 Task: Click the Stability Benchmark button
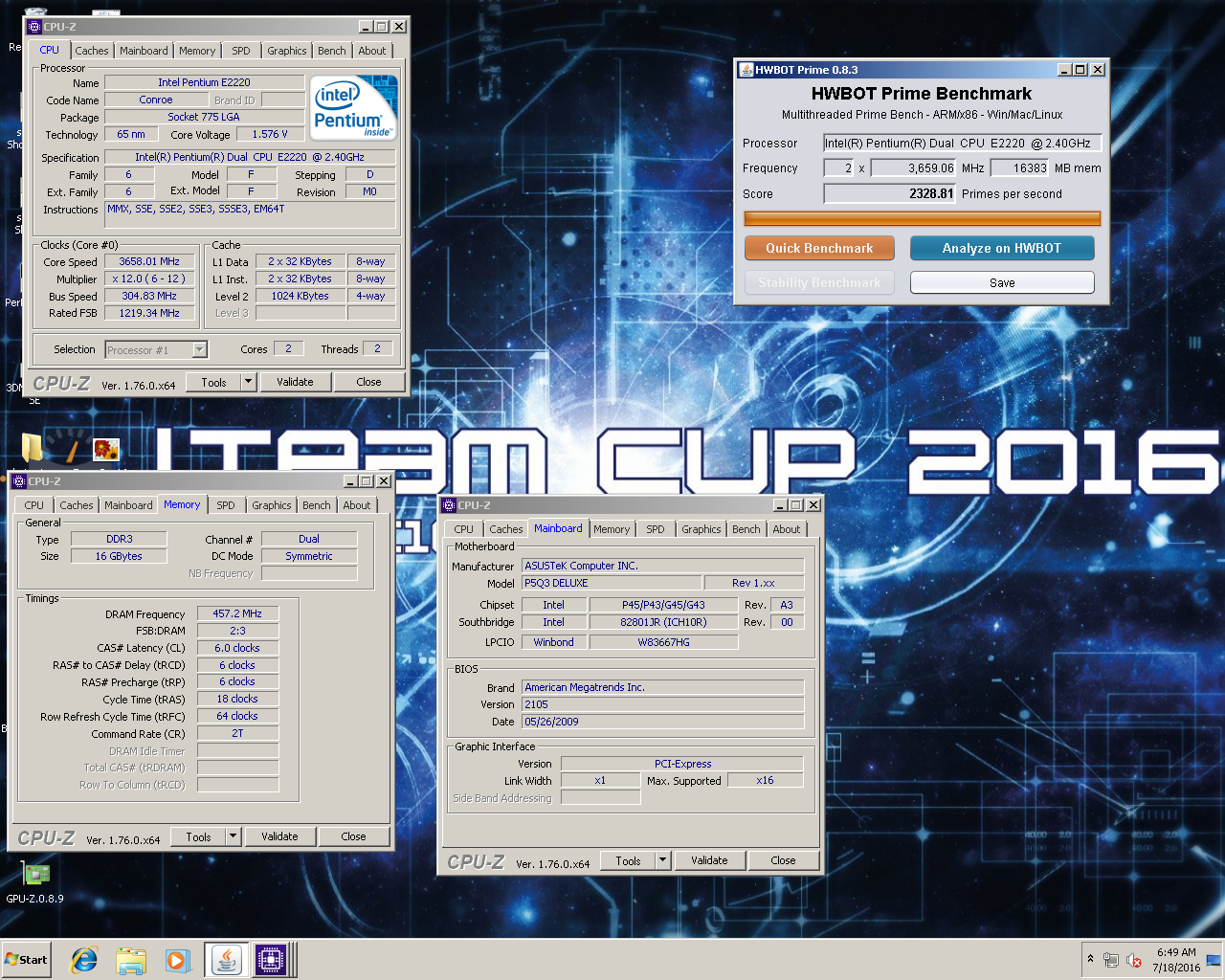tap(819, 282)
